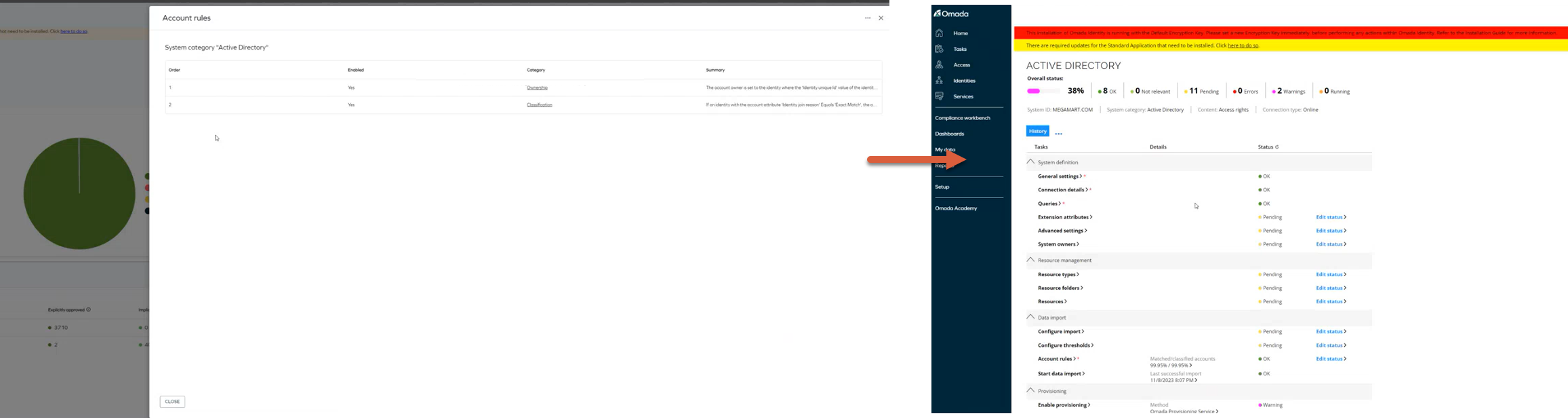Open the Account rules dialog ellipsis menu

point(868,18)
